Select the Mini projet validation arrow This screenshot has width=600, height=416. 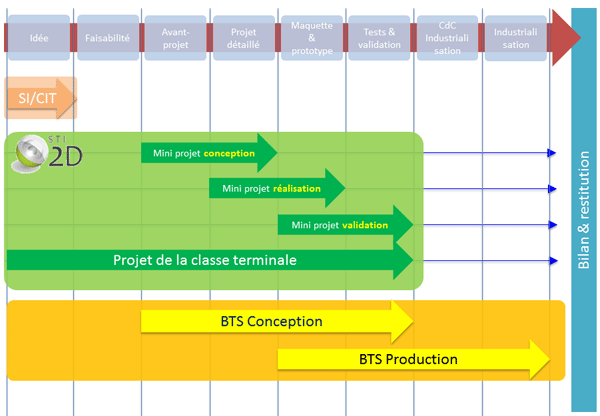pos(342,225)
